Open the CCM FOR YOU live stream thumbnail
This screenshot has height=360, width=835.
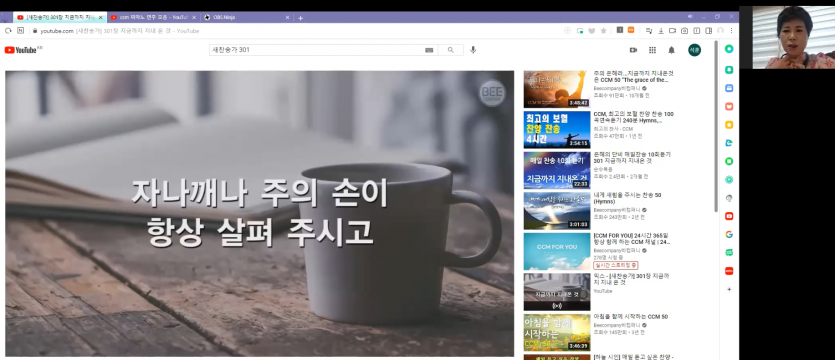(x=556, y=251)
